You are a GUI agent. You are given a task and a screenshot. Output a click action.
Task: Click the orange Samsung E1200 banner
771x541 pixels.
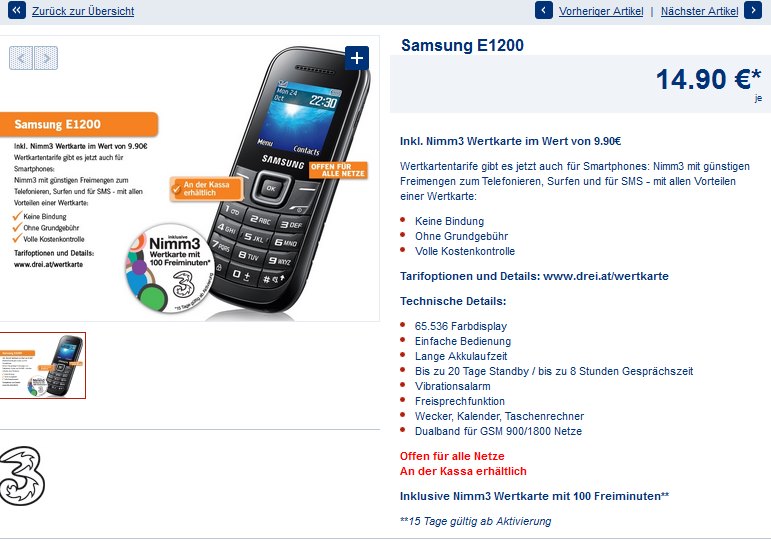[x=79, y=124]
